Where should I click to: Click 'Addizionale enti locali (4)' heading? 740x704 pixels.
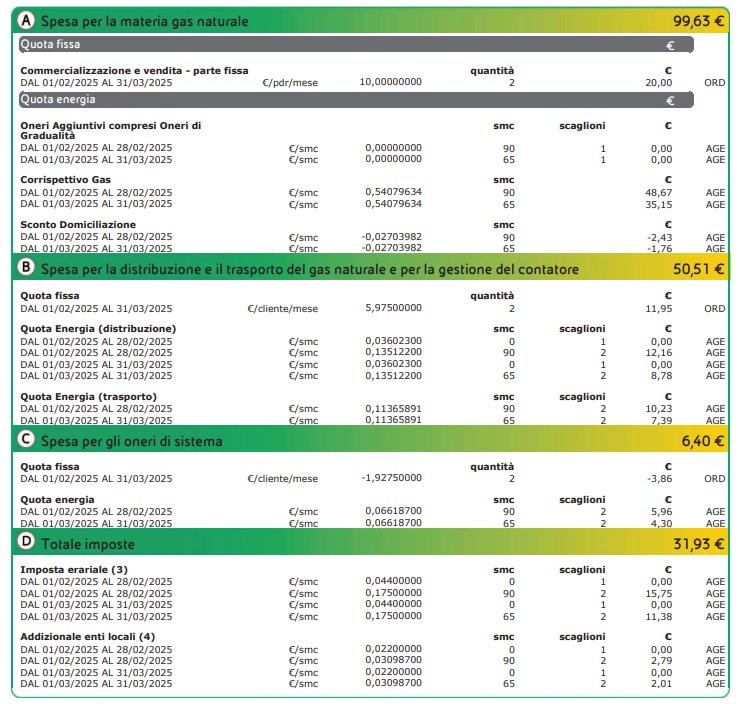(88, 637)
